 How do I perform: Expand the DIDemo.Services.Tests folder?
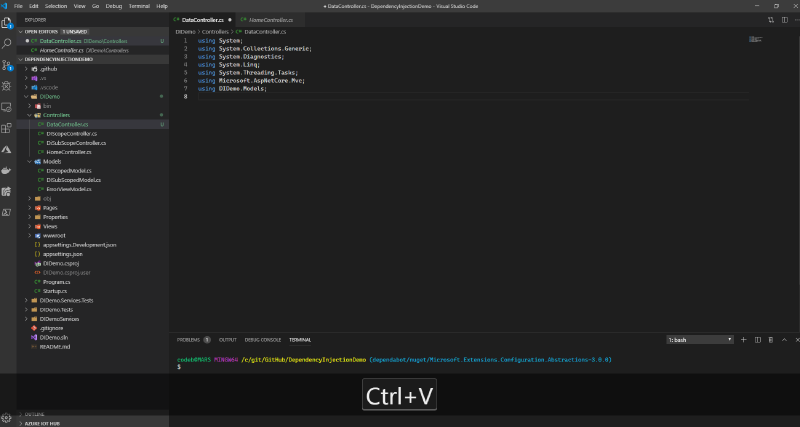pos(29,300)
